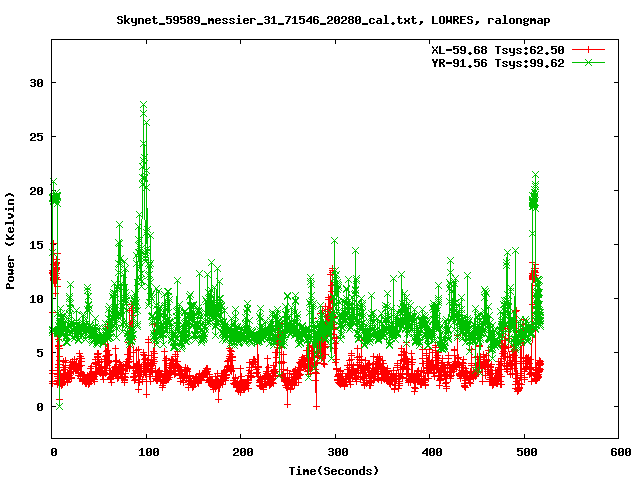
Task: Click the y-axis tick label 5
Action: point(40,353)
